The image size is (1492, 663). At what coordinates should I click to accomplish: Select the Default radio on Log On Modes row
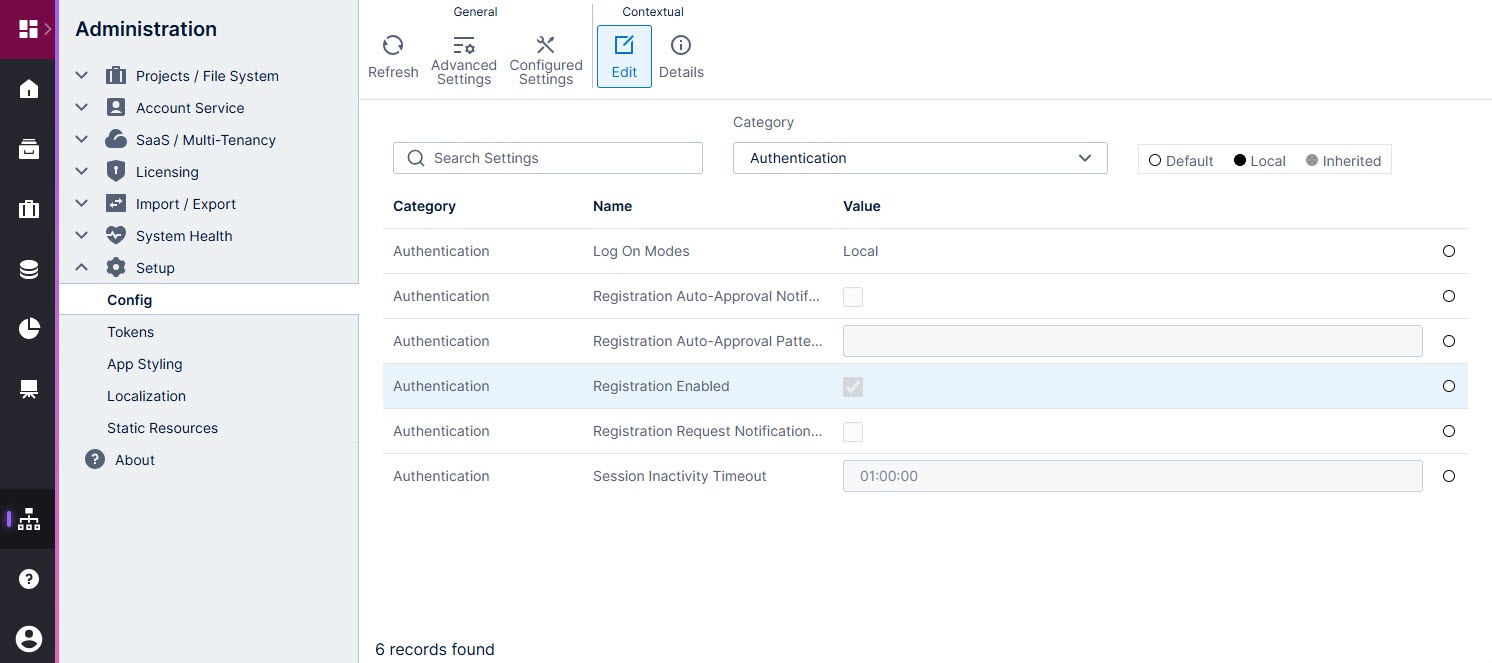pos(1449,251)
